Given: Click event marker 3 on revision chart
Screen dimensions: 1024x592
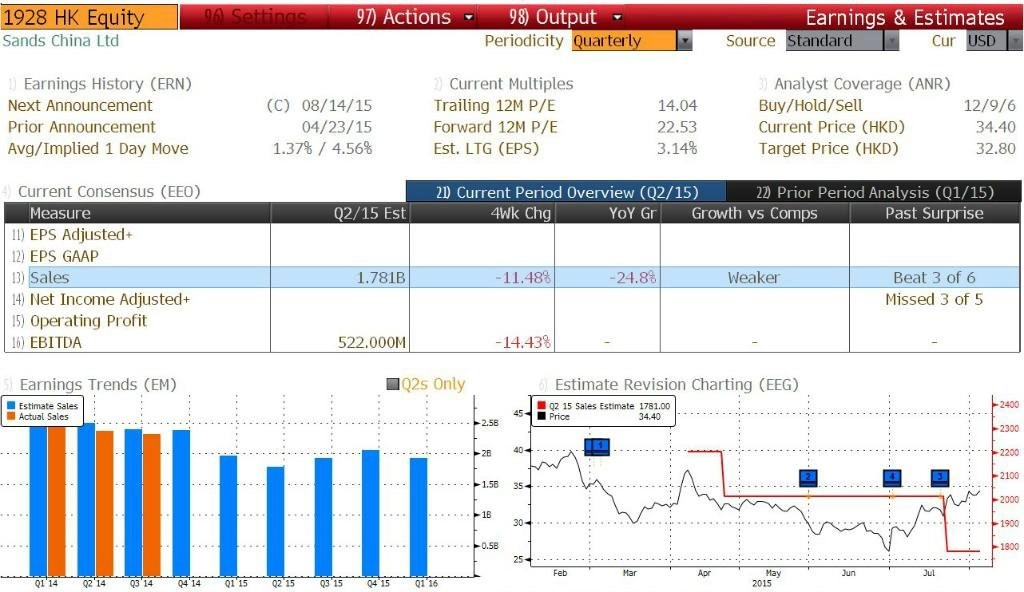Looking at the screenshot, I should pyautogui.click(x=940, y=477).
